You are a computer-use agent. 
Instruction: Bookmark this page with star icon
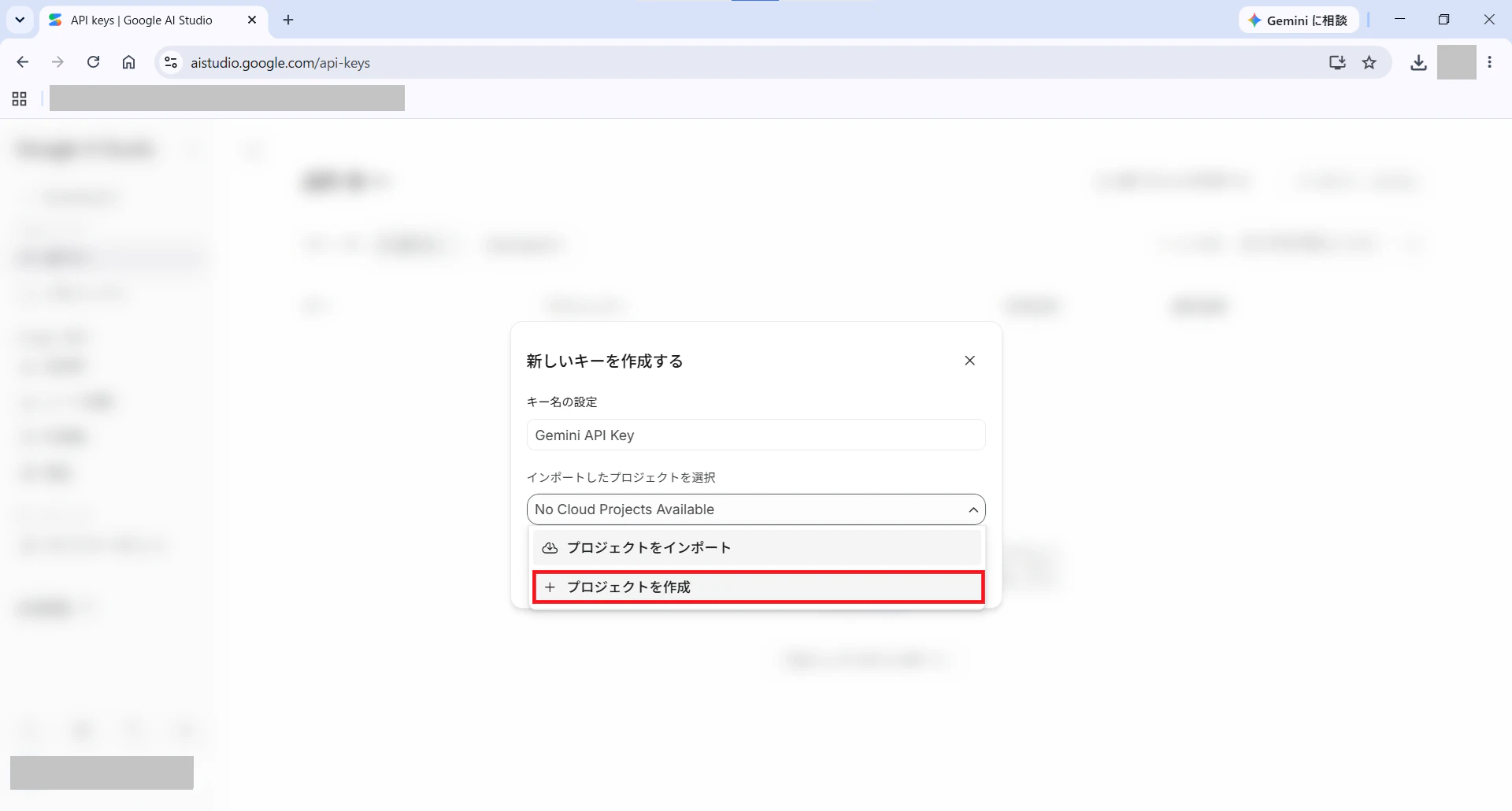click(1369, 62)
